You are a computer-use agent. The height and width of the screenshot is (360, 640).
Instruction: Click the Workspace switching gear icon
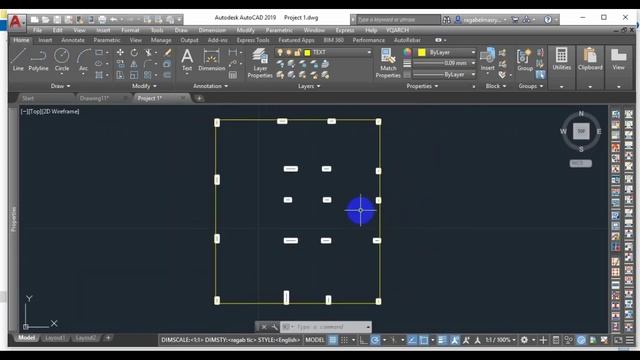tap(524, 340)
